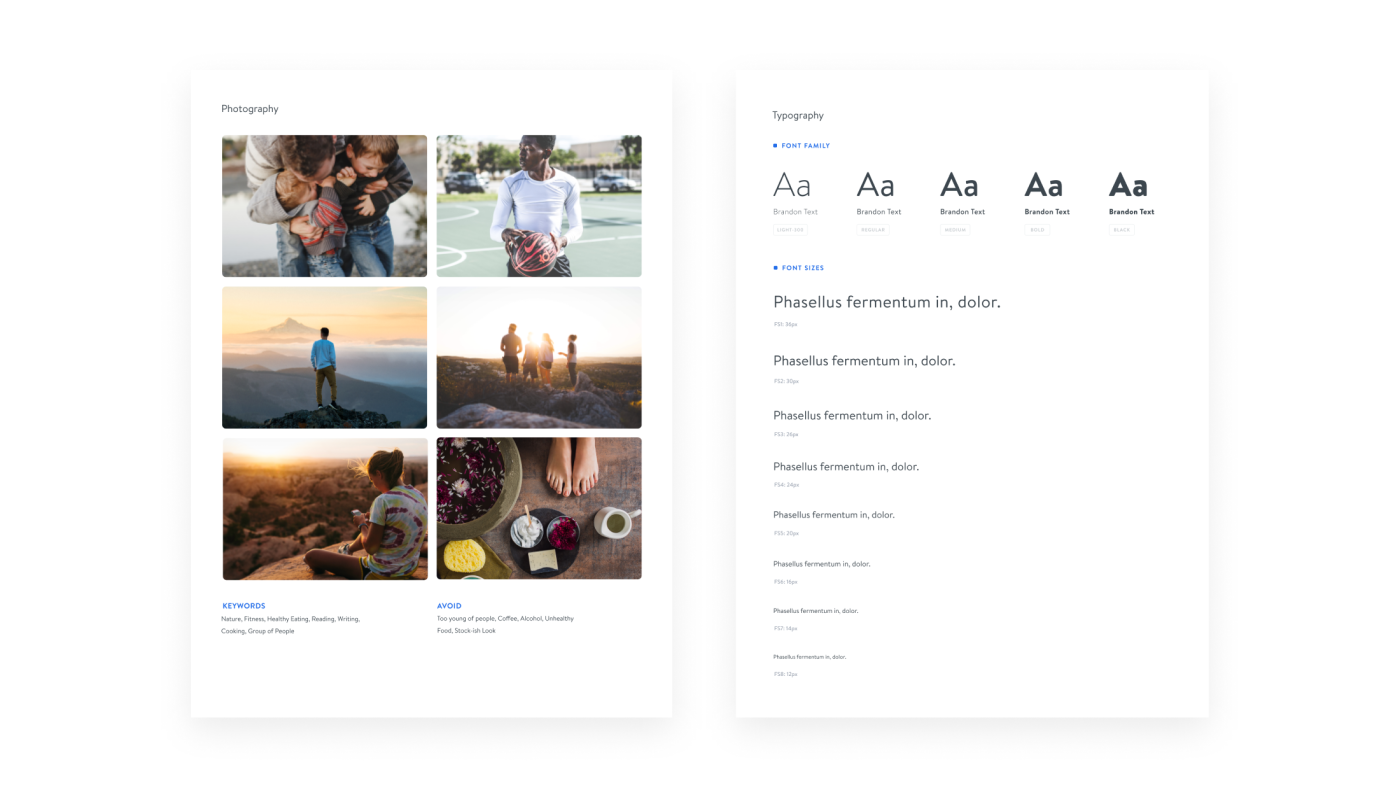
Task: Click the 'Cooking, Group of People' line
Action: [258, 631]
